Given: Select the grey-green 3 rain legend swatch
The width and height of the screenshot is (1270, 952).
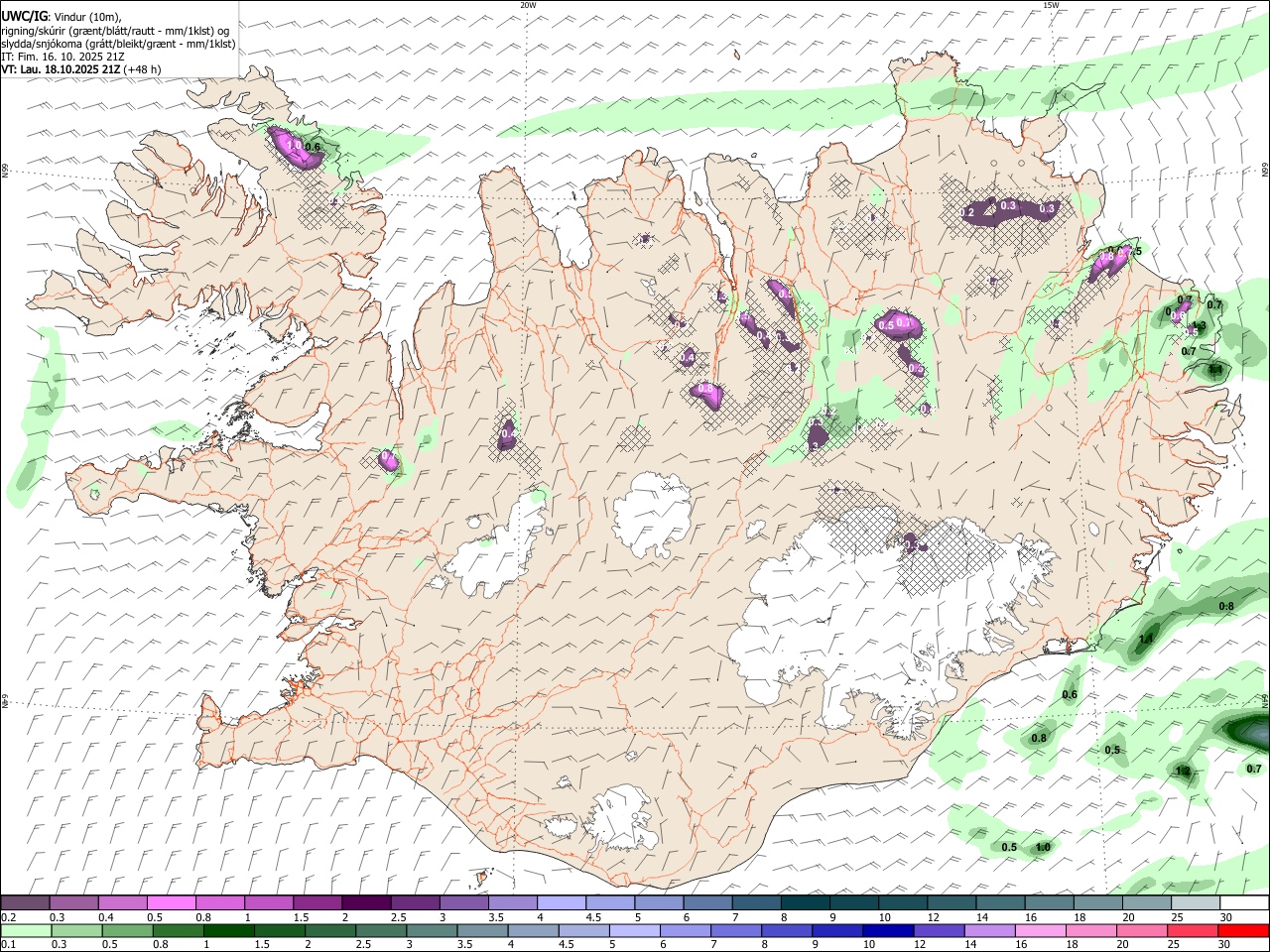Looking at the screenshot, I should [x=433, y=930].
